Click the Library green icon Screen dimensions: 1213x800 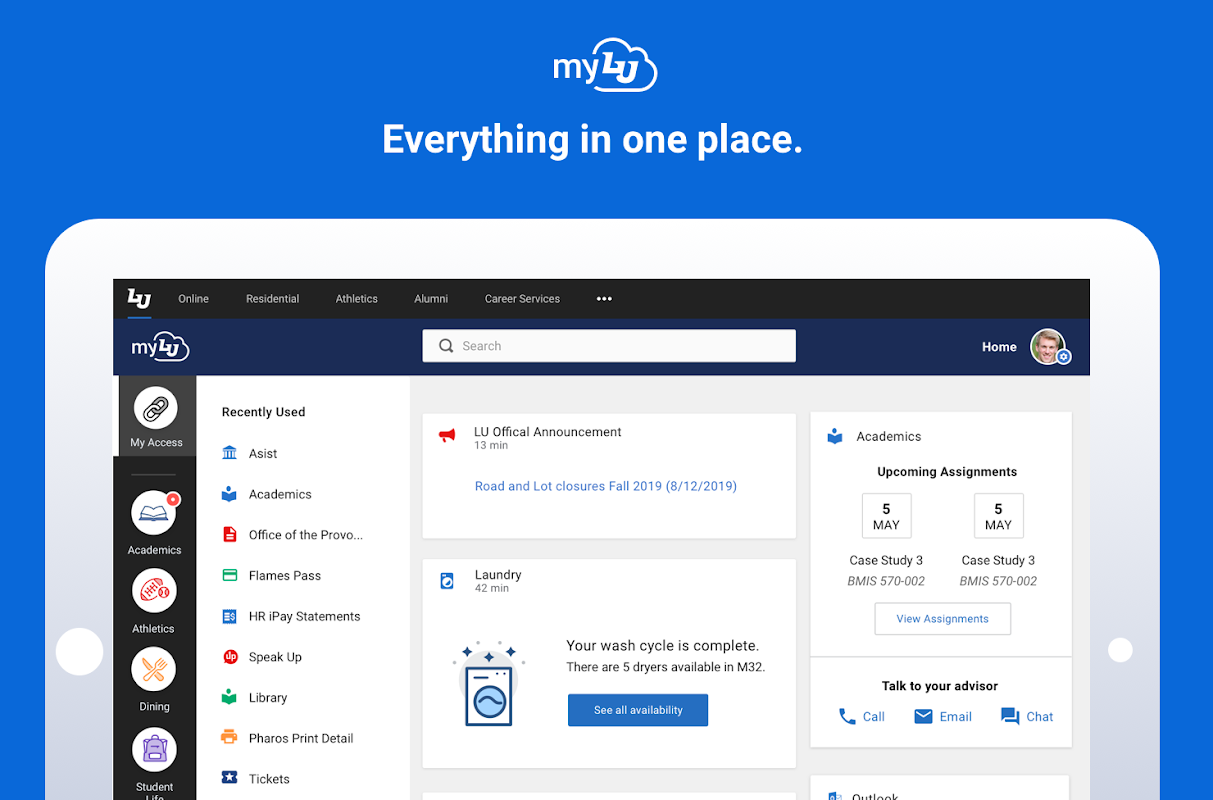(x=230, y=697)
